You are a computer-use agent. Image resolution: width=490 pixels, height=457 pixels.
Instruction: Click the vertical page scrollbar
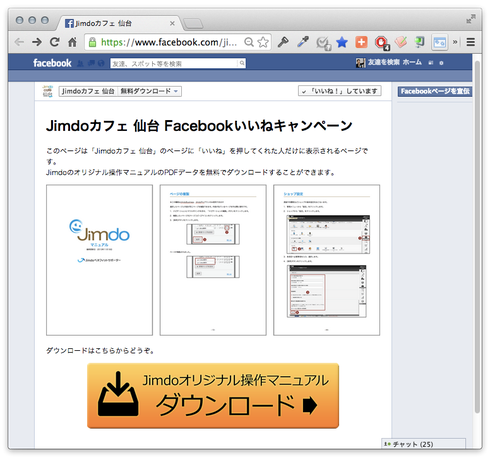[478, 237]
